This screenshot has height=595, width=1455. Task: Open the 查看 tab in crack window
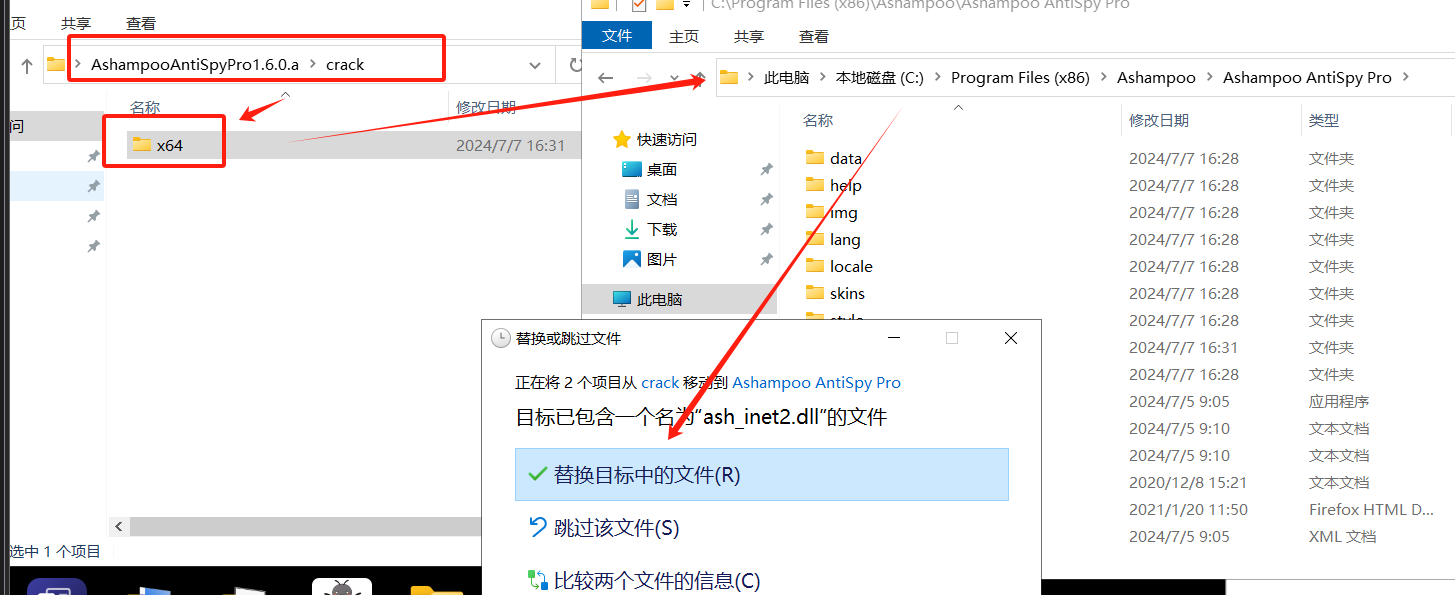click(141, 23)
